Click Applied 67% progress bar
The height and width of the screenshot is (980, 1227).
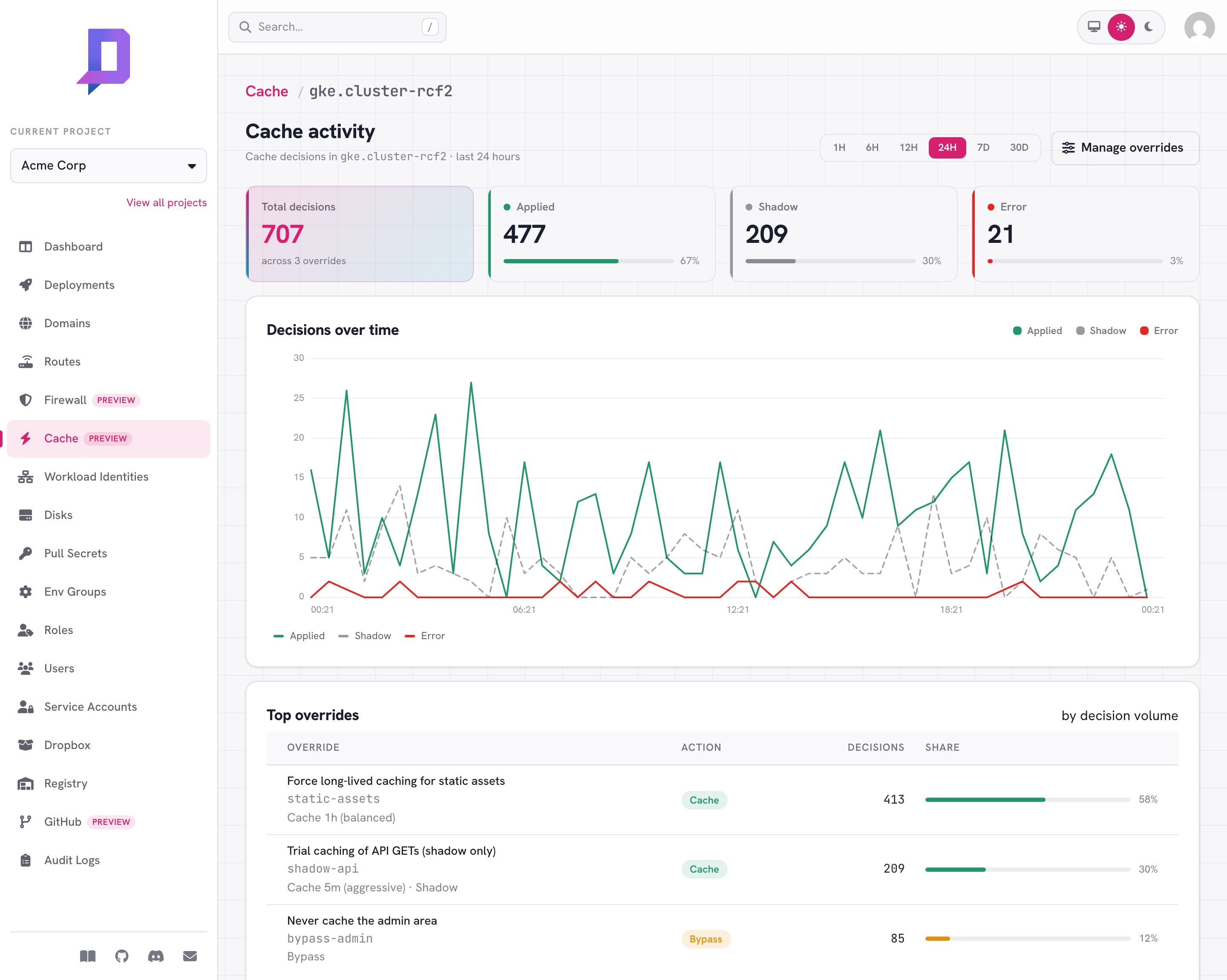point(588,261)
